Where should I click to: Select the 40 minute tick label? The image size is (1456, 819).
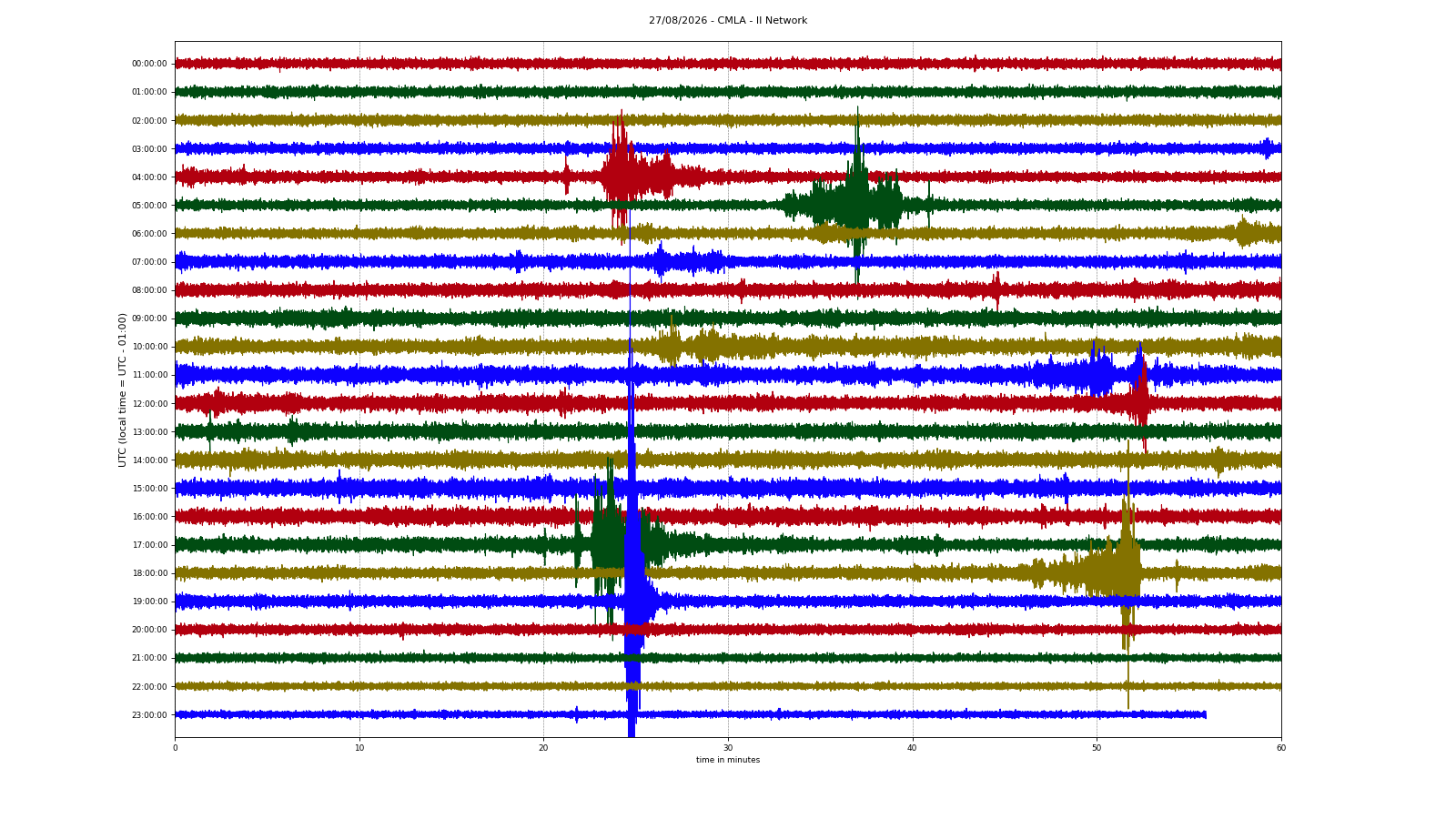click(x=913, y=748)
